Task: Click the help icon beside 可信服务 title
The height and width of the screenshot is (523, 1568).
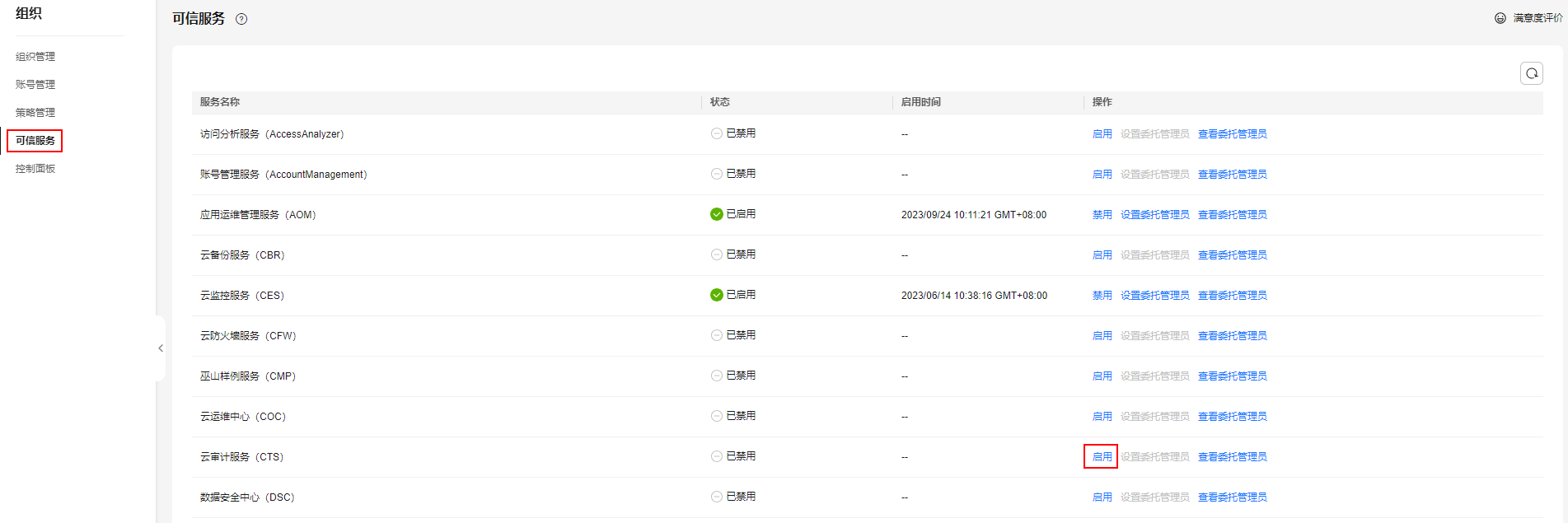Action: pos(241,19)
